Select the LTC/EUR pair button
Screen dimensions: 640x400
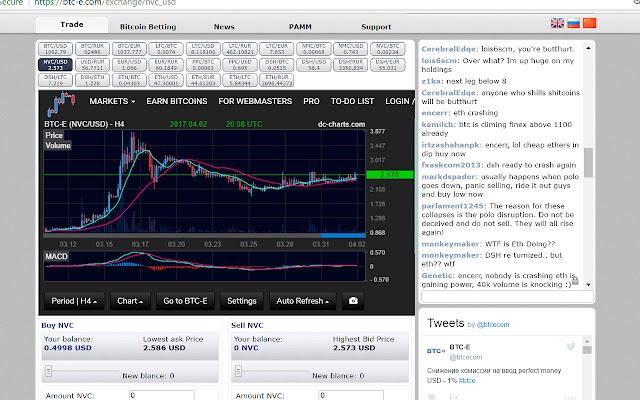tap(277, 49)
